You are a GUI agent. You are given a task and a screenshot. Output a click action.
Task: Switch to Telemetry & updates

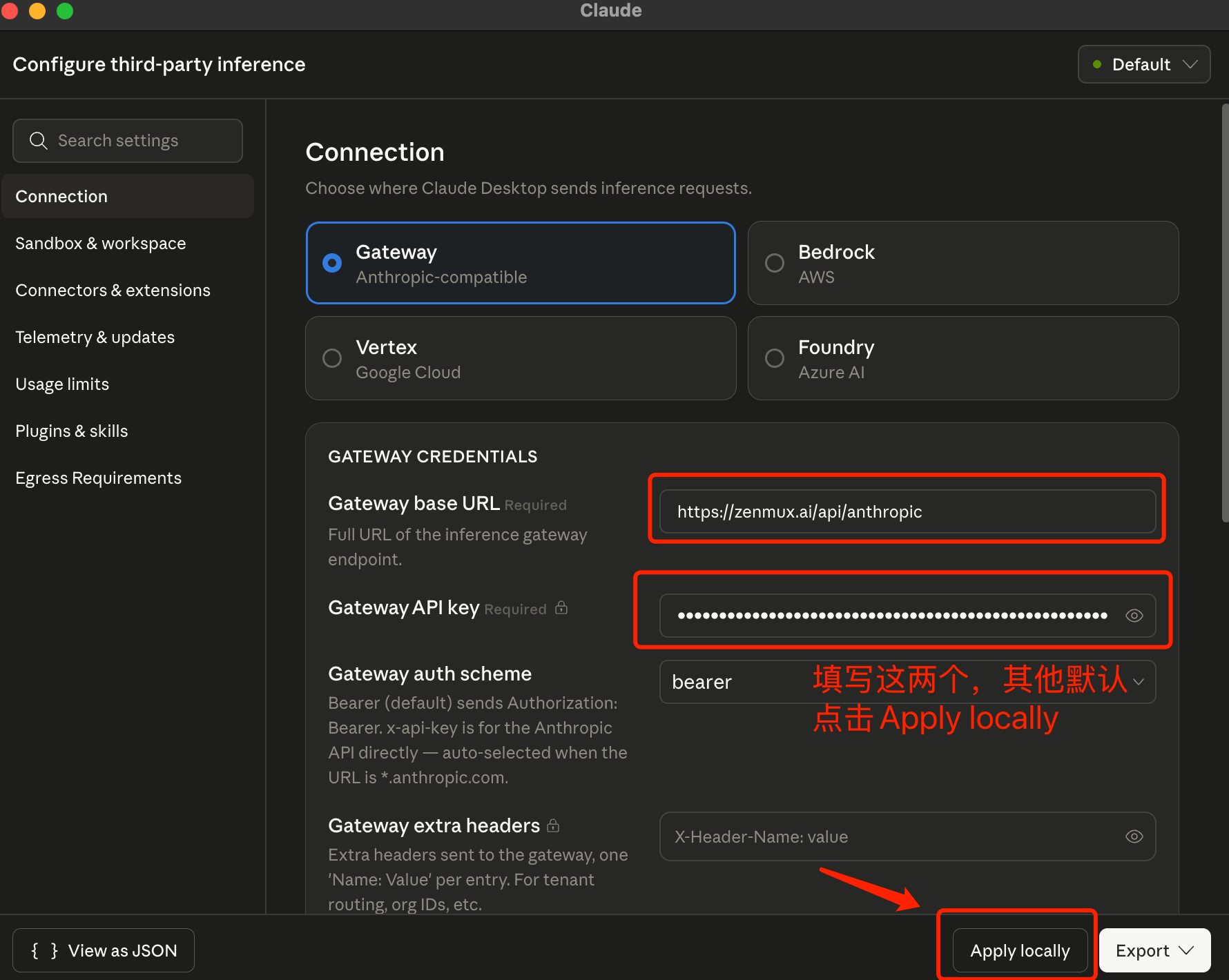(x=128, y=337)
